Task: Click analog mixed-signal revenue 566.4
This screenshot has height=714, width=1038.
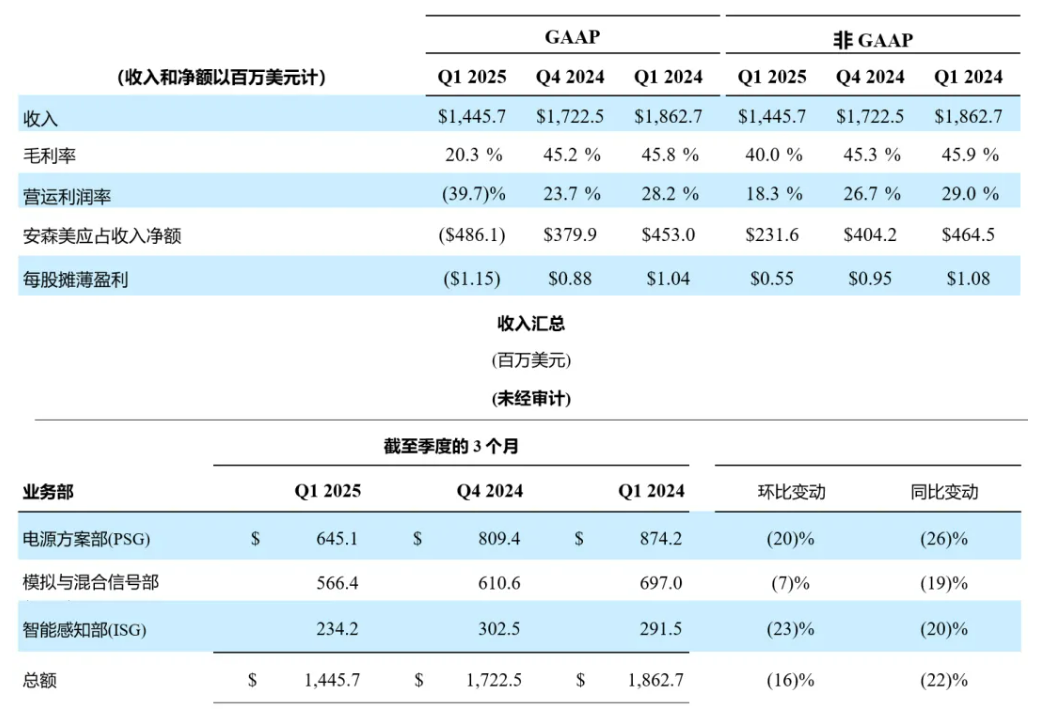Action: tap(337, 583)
